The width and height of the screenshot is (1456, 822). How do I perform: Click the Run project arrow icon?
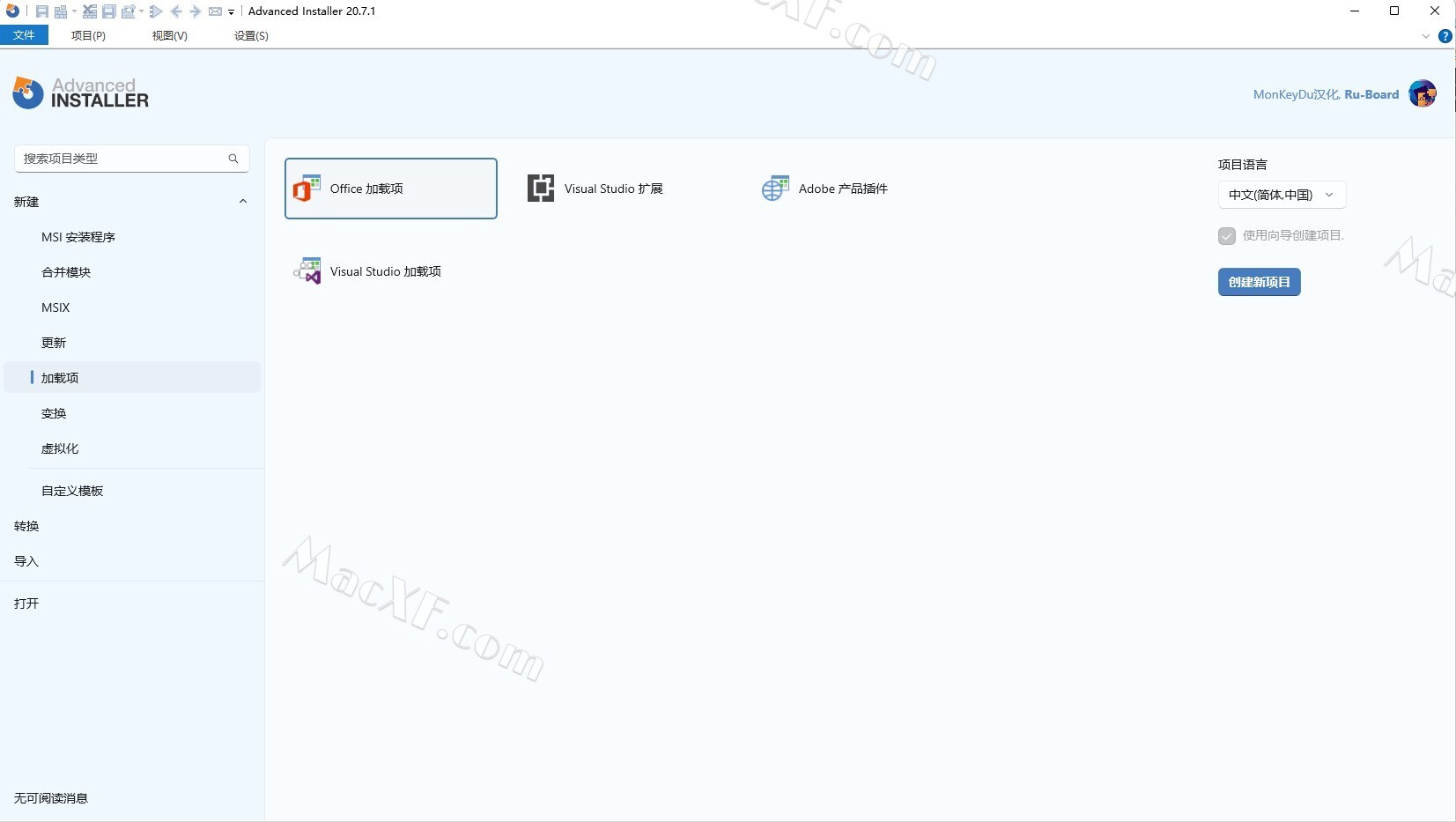click(x=156, y=11)
